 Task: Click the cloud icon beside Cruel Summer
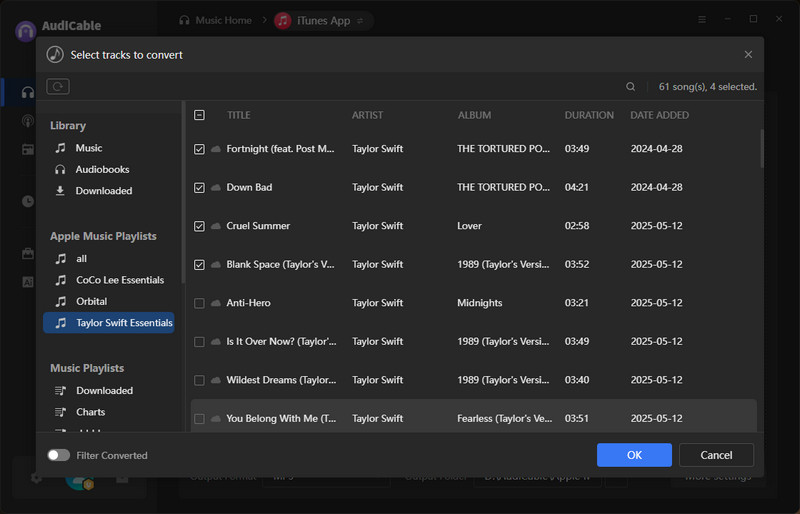216,226
